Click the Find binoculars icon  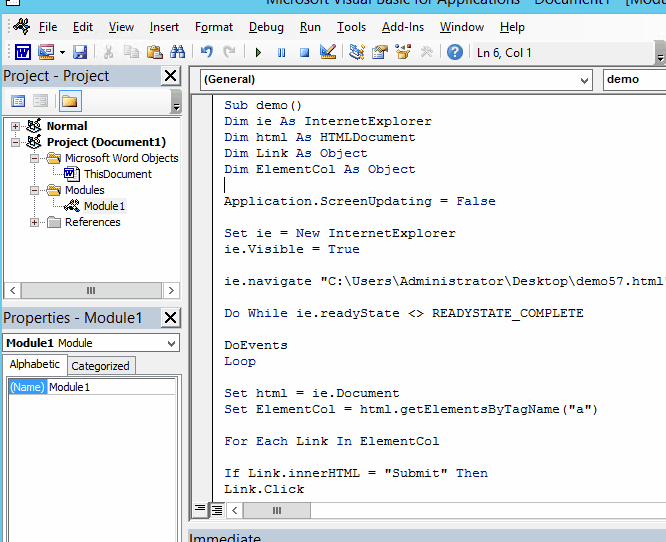(178, 52)
